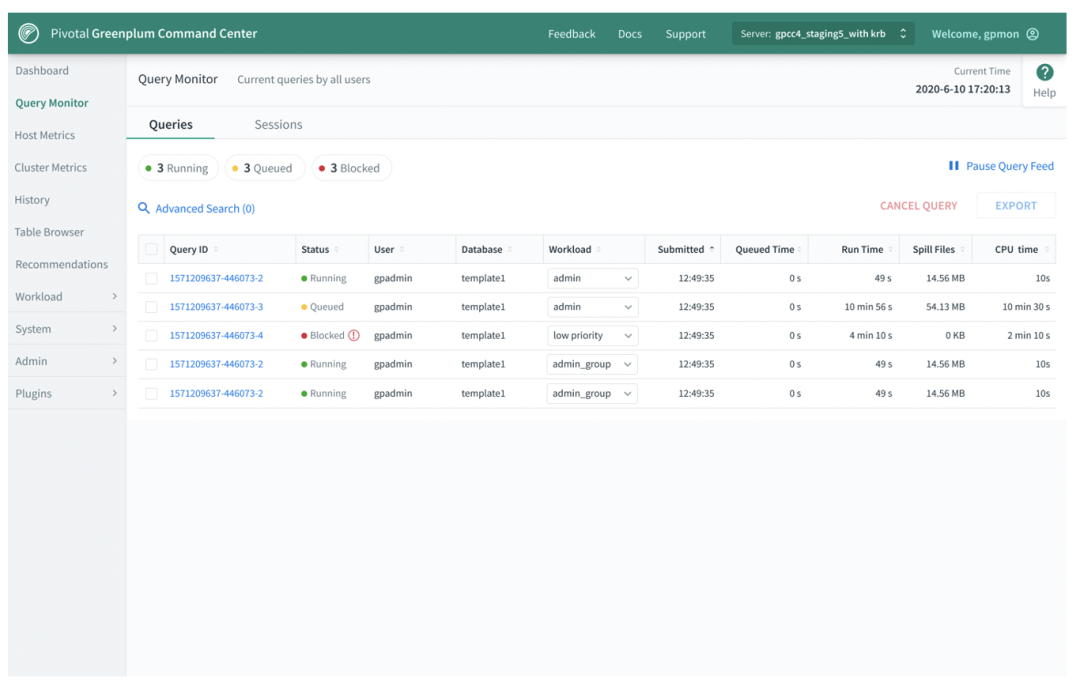Select the Queries tab
The height and width of the screenshot is (697, 1080).
pos(171,125)
